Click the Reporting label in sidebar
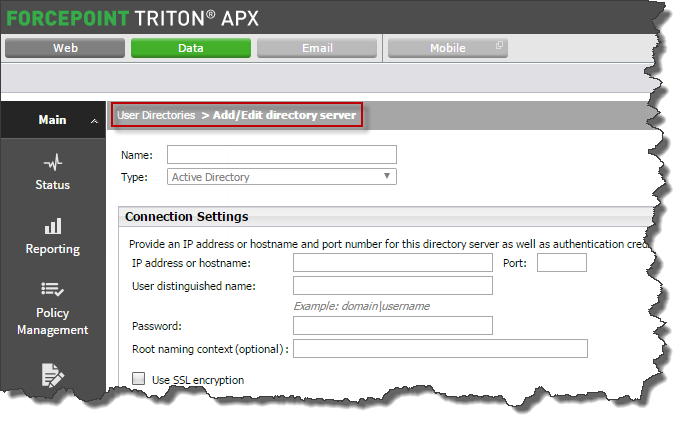 click(53, 249)
